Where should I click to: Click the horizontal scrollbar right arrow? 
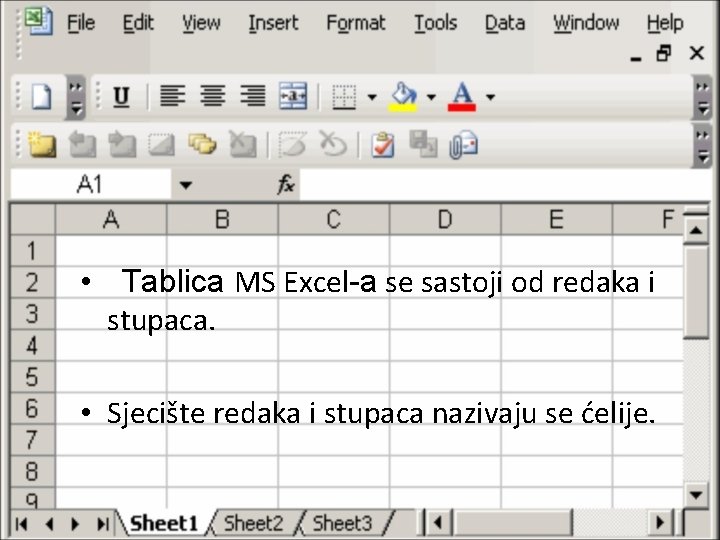click(x=660, y=523)
